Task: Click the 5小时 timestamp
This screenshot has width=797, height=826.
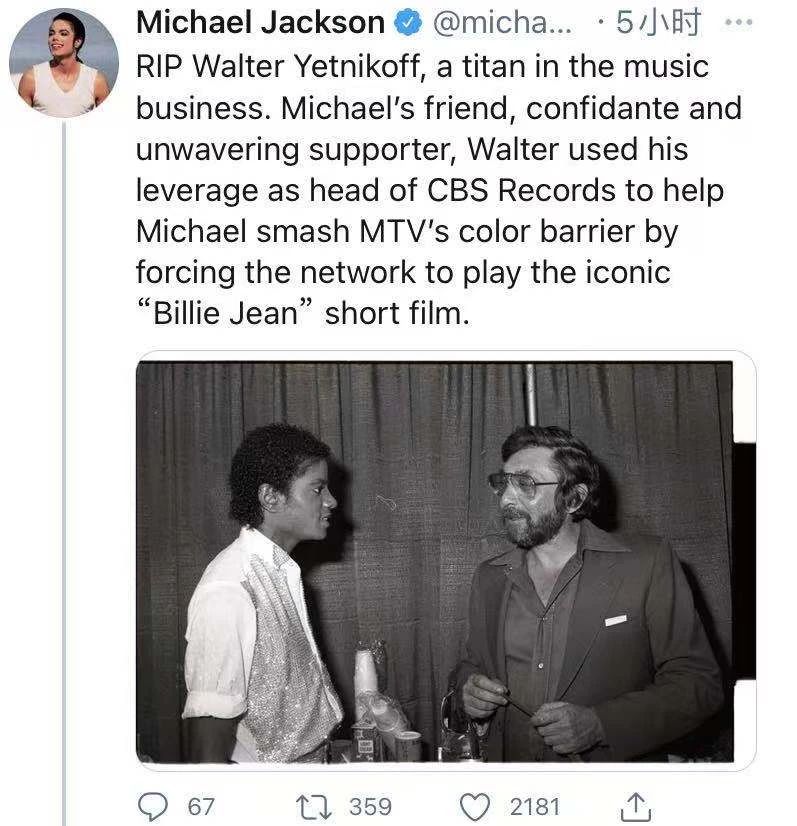Action: (x=658, y=23)
